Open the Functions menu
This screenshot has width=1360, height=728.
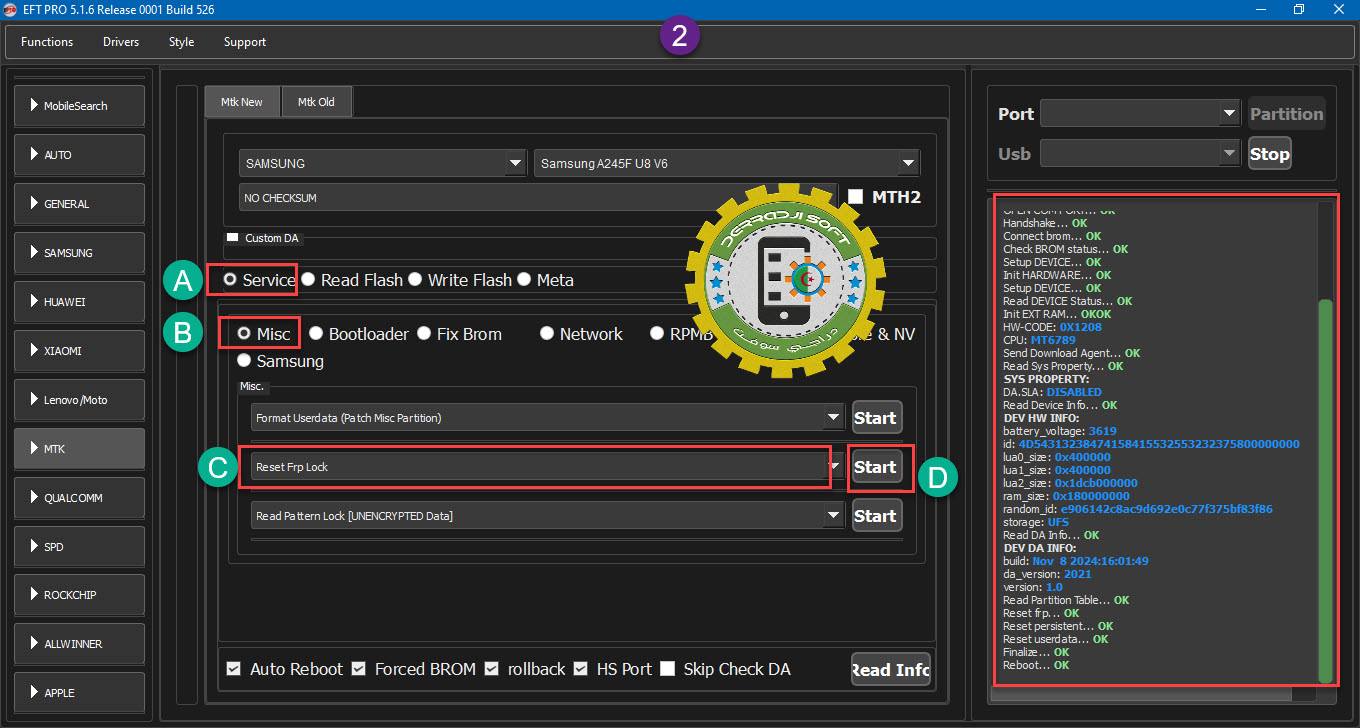(x=47, y=42)
